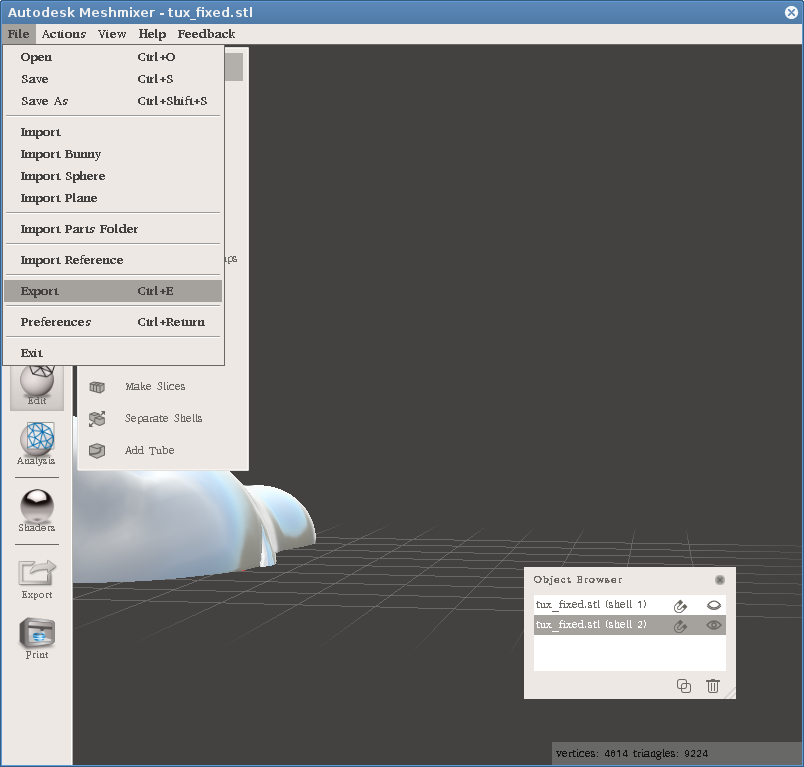
Task: Open the Feedback menu
Action: tap(206, 34)
